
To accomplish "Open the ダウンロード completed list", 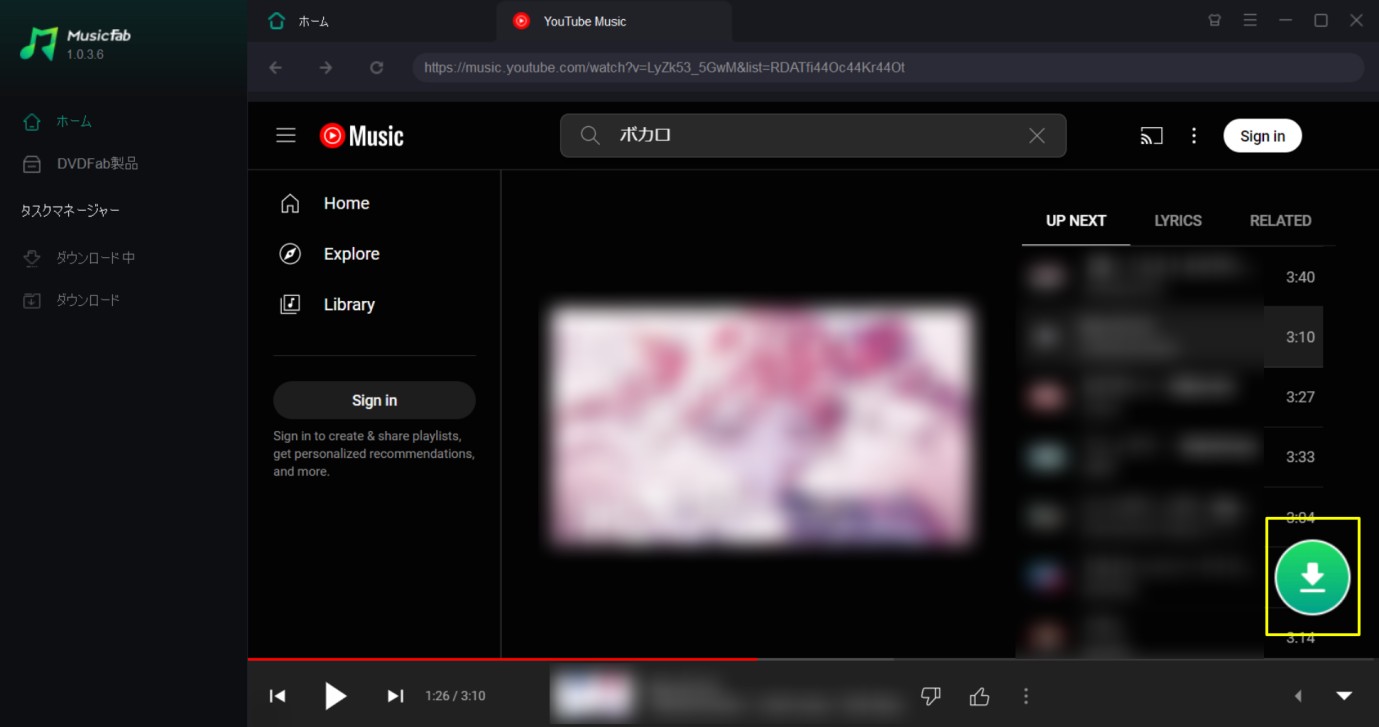I will (72, 300).
